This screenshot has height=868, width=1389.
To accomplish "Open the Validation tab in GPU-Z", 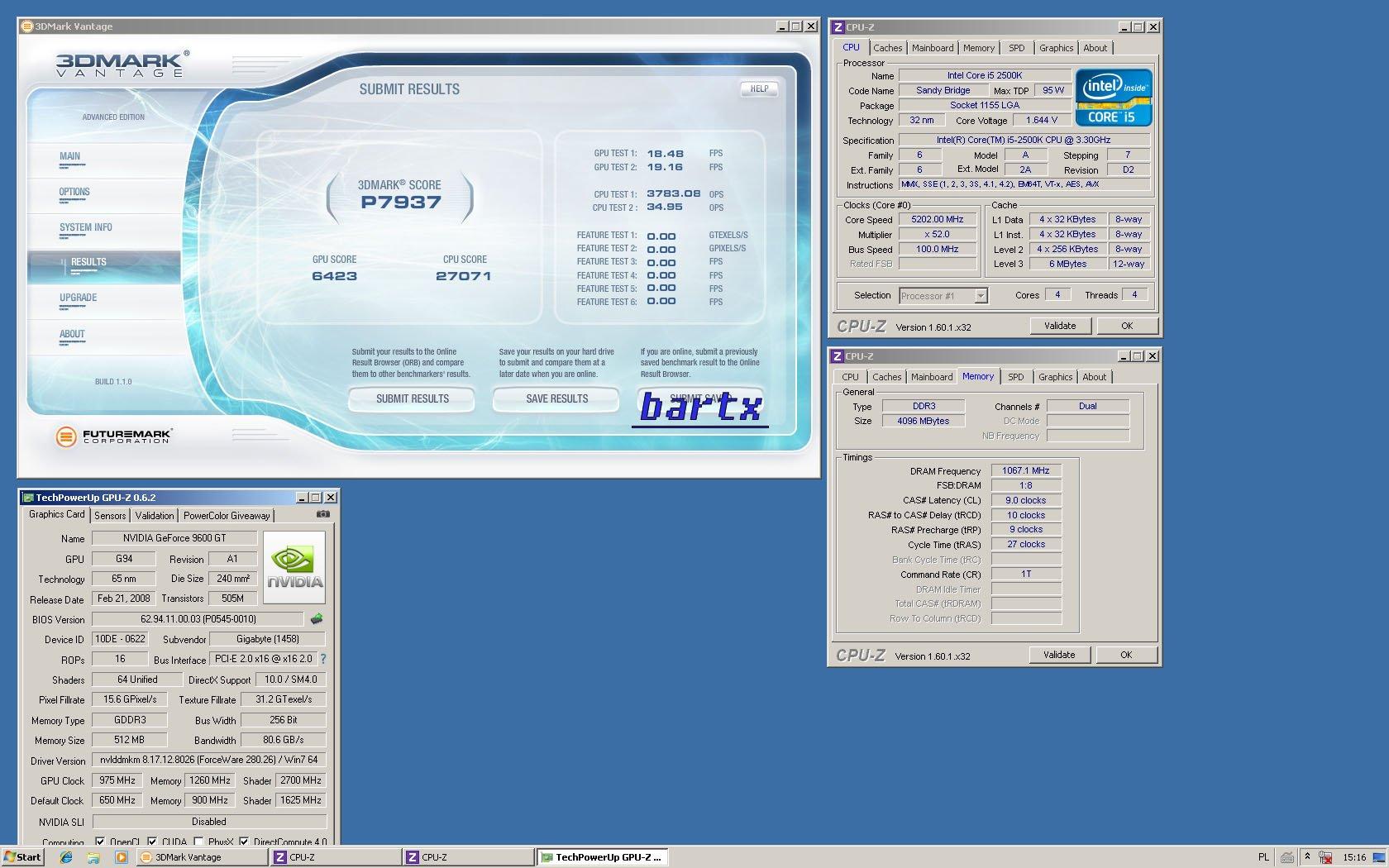I will coord(155,515).
